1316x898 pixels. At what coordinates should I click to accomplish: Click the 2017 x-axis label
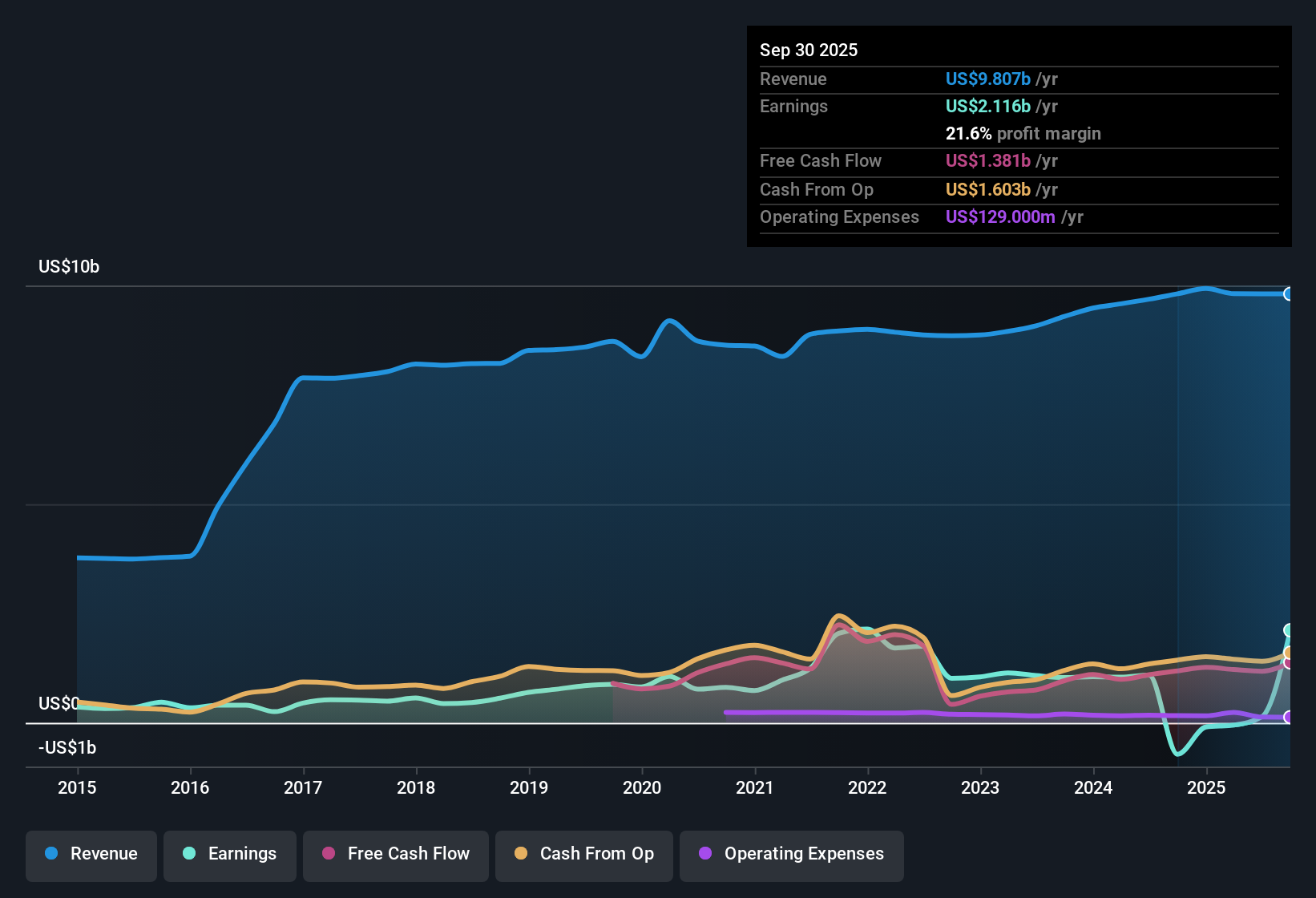pos(303,787)
